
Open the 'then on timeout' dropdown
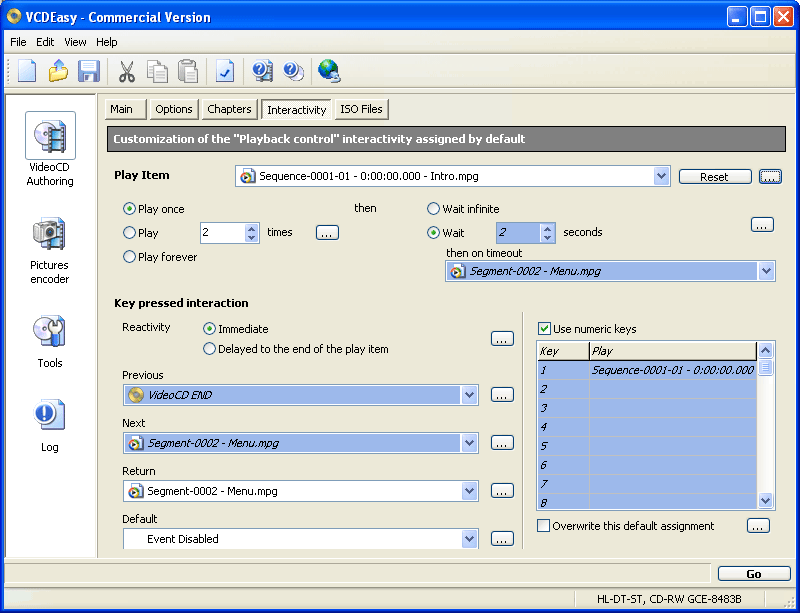click(x=766, y=272)
